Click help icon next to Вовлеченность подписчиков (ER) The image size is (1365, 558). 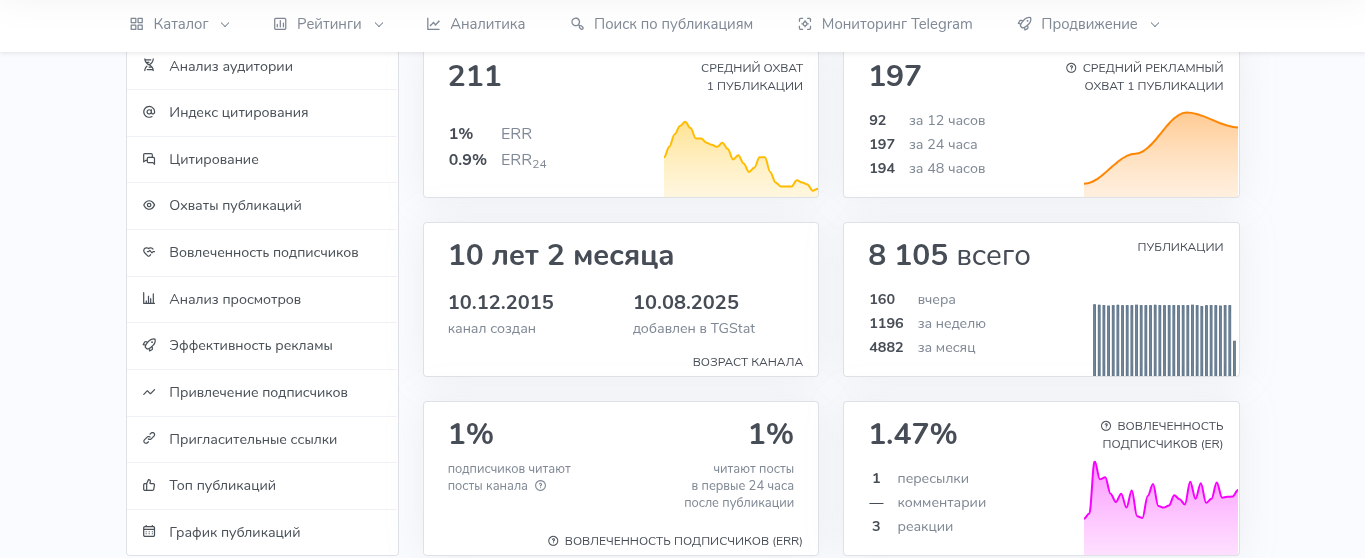point(1106,426)
